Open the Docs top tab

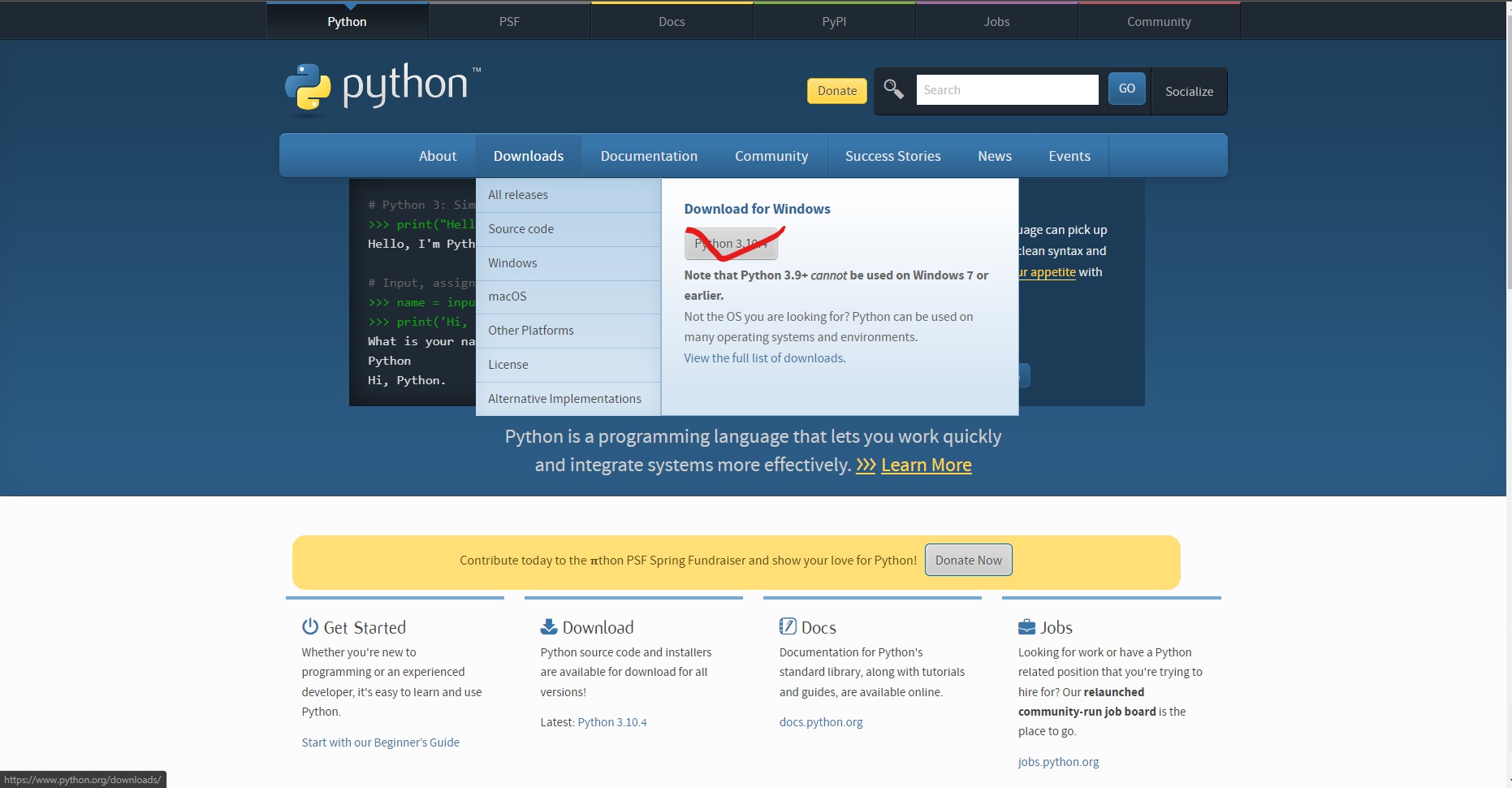[672, 21]
